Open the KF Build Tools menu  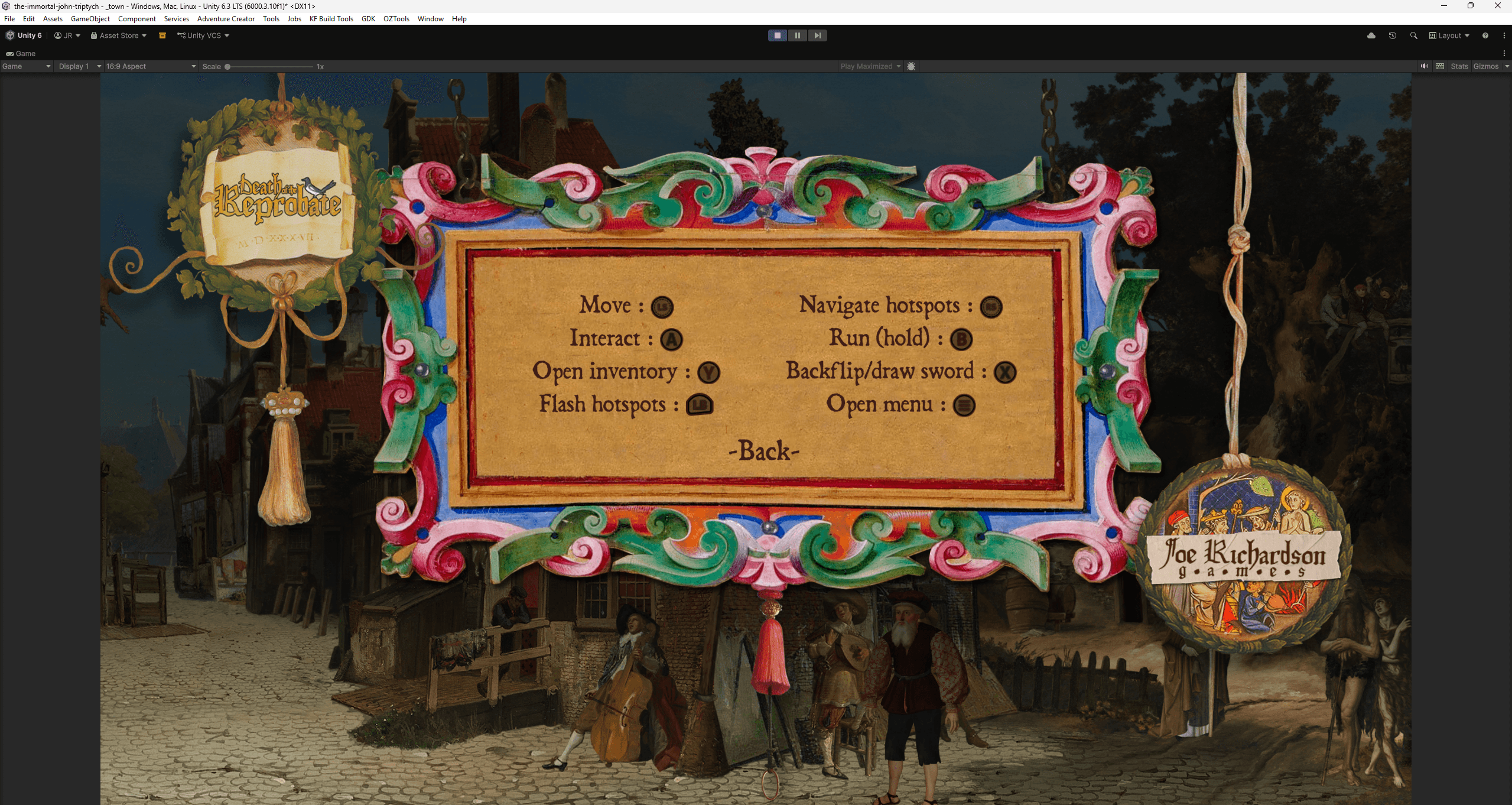coord(331,19)
